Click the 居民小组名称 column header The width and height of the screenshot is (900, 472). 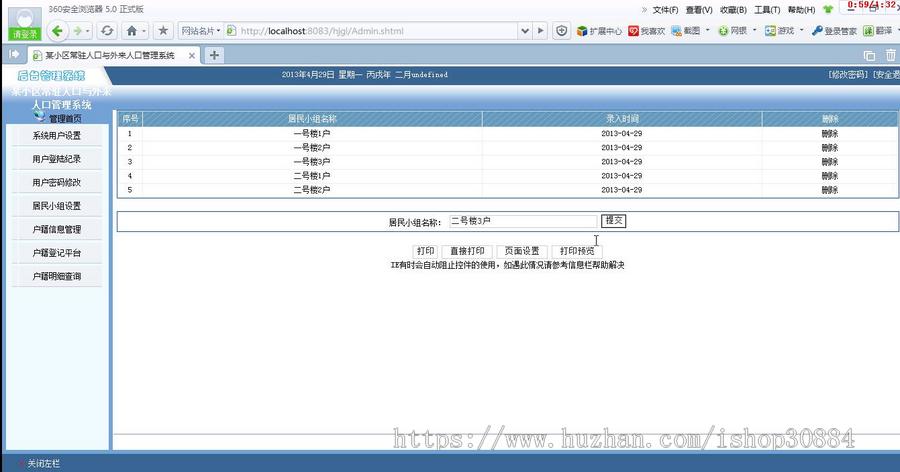pos(312,119)
